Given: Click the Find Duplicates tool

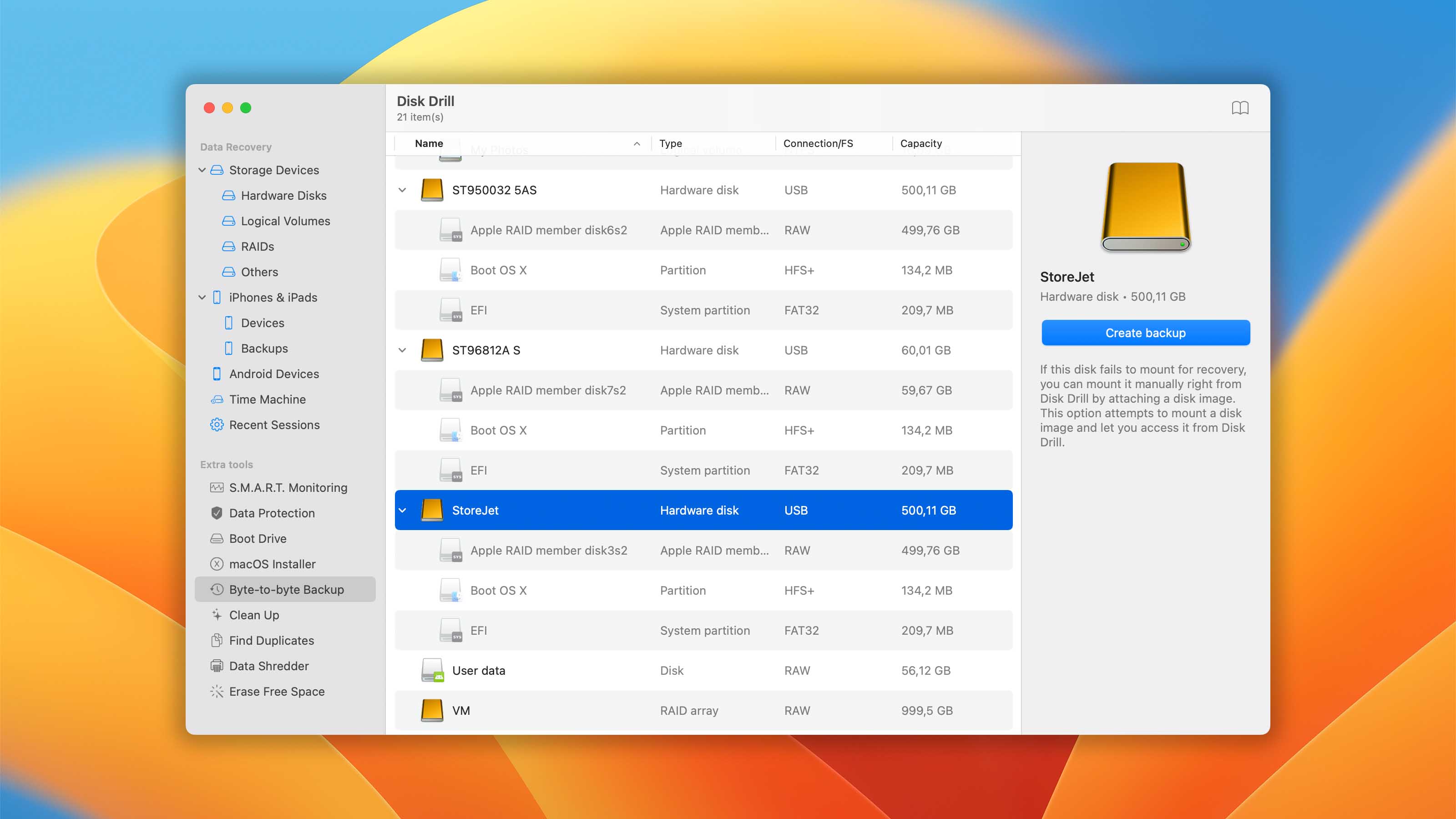Looking at the screenshot, I should tap(271, 640).
